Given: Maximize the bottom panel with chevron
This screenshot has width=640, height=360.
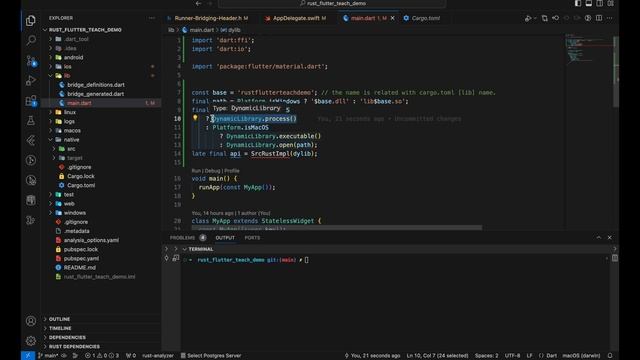Looking at the screenshot, I should tap(598, 238).
